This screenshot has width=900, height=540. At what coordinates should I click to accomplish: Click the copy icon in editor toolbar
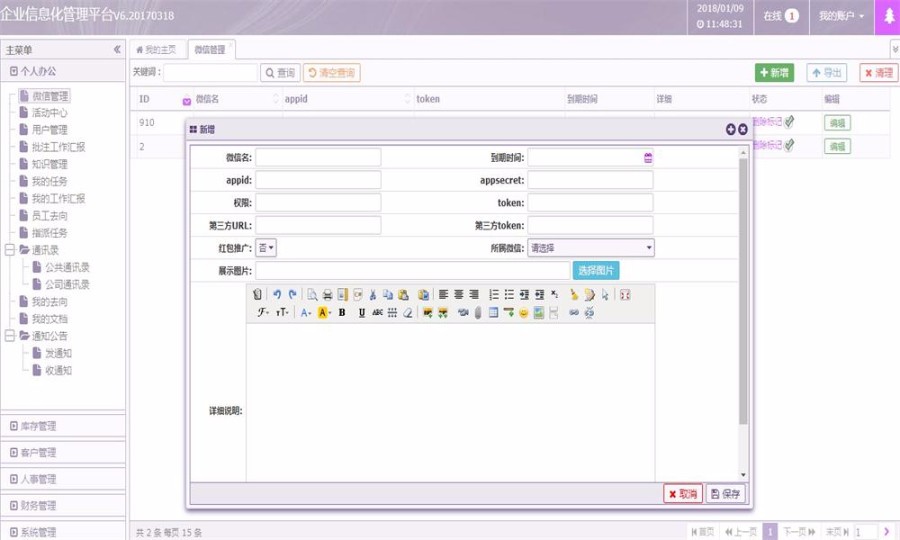click(x=388, y=295)
